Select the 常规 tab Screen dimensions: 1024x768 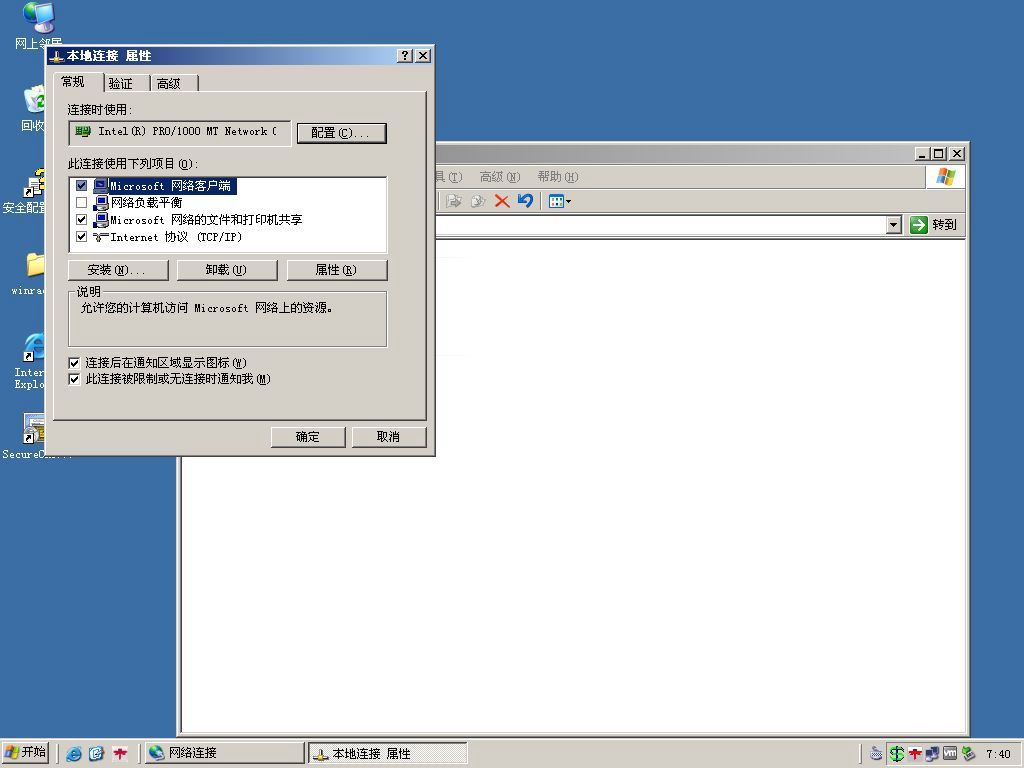73,82
